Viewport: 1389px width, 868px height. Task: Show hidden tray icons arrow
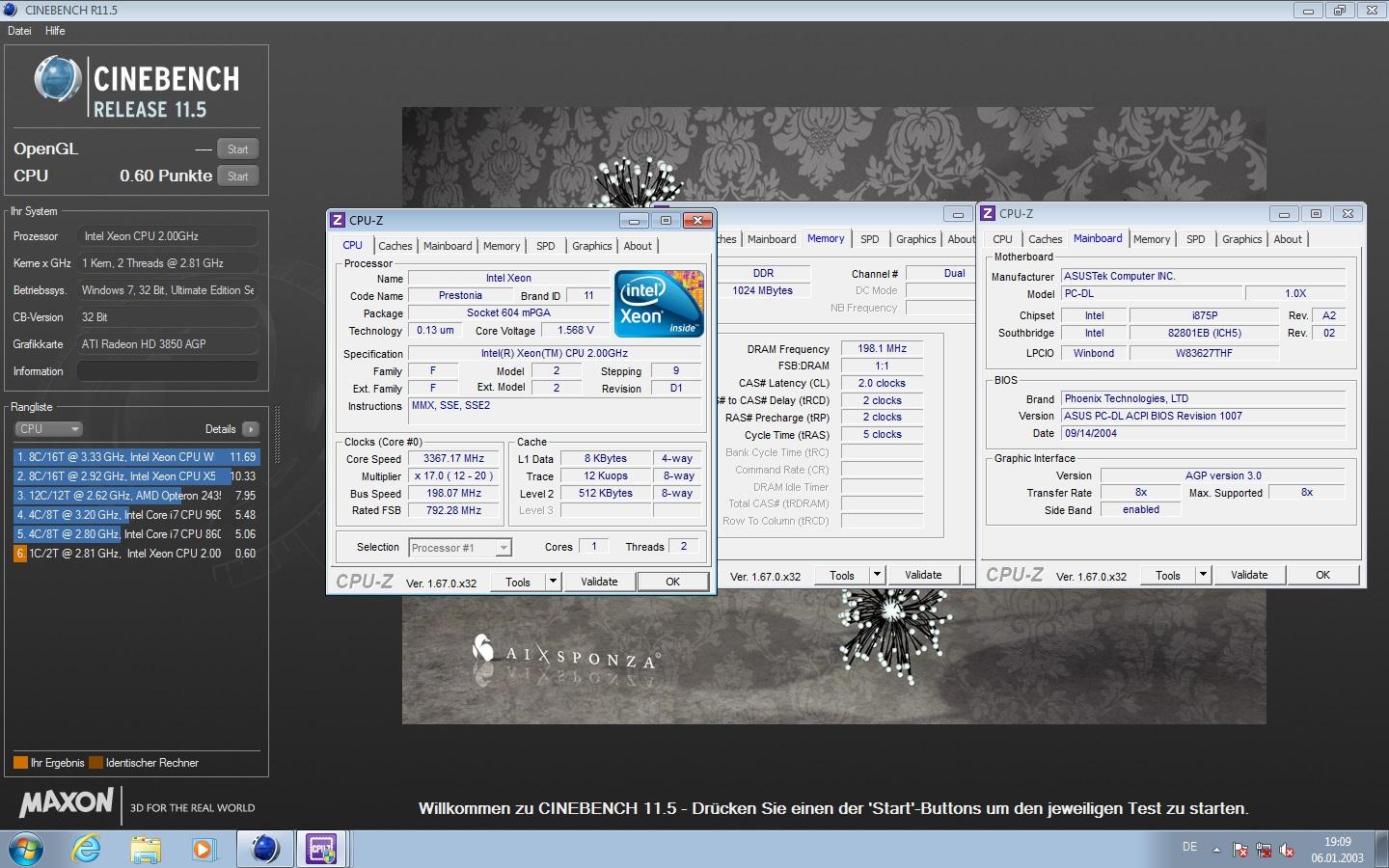click(x=1216, y=851)
